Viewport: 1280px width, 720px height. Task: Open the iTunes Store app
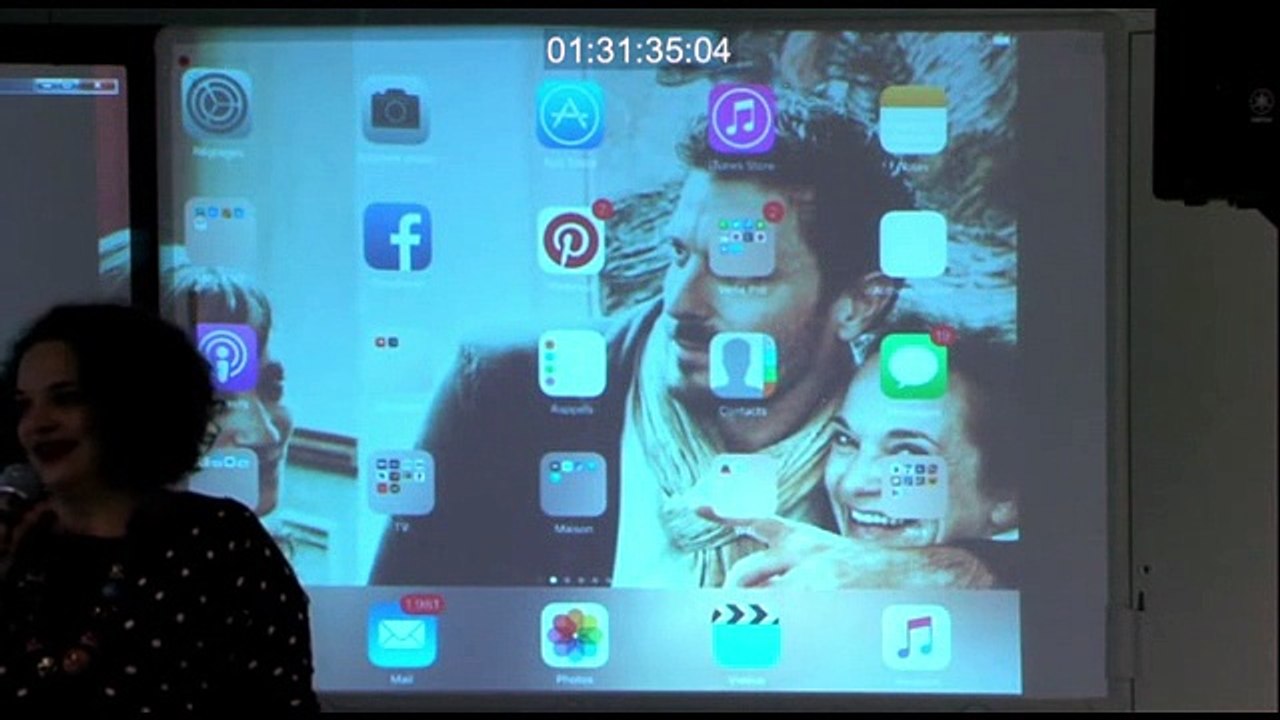(742, 119)
